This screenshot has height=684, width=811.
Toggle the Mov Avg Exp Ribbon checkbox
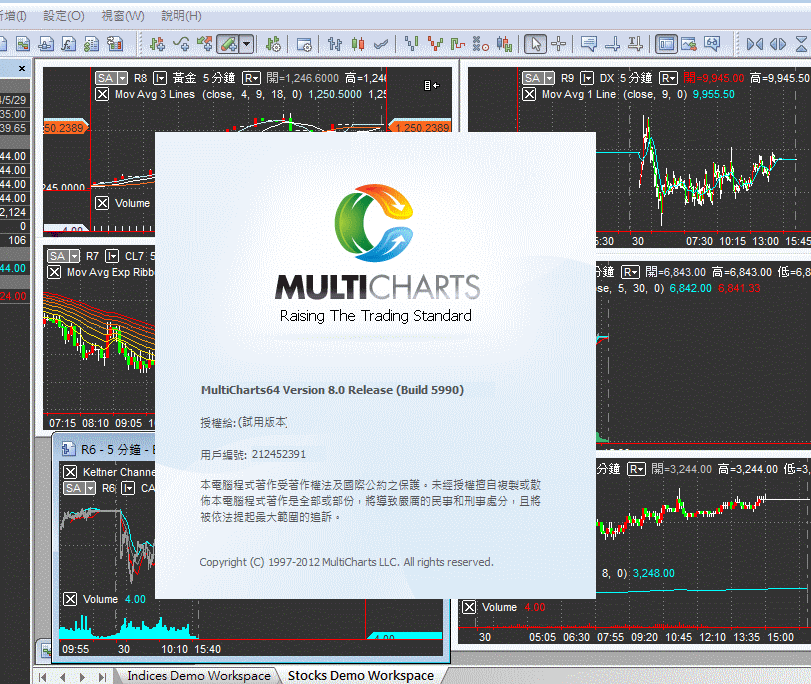coord(54,272)
